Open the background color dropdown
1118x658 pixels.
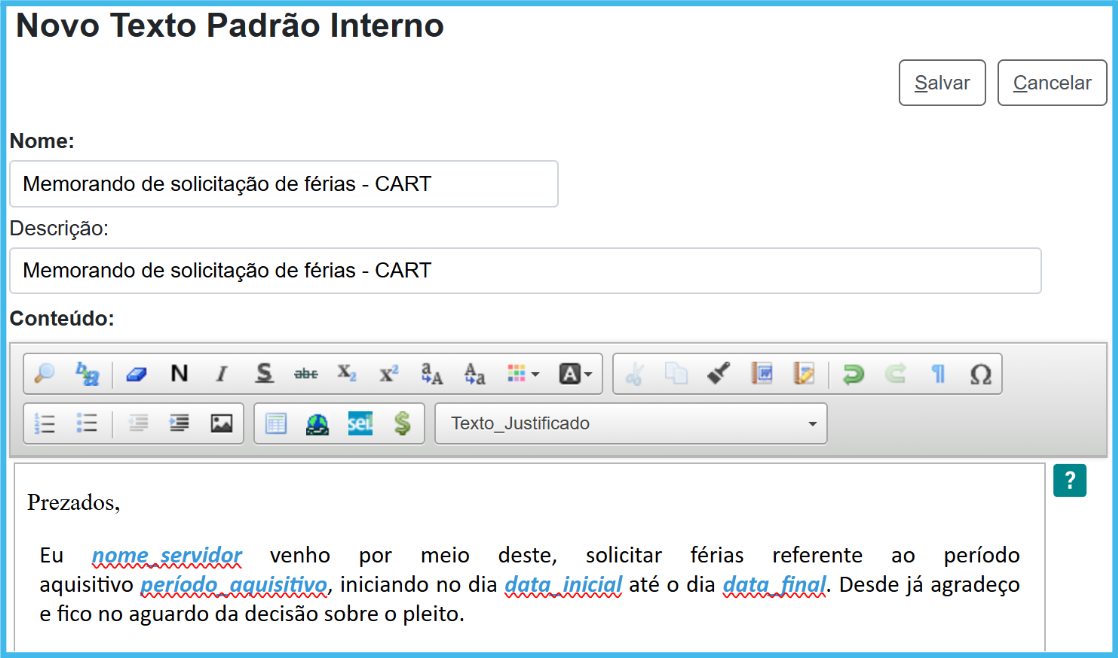click(574, 374)
